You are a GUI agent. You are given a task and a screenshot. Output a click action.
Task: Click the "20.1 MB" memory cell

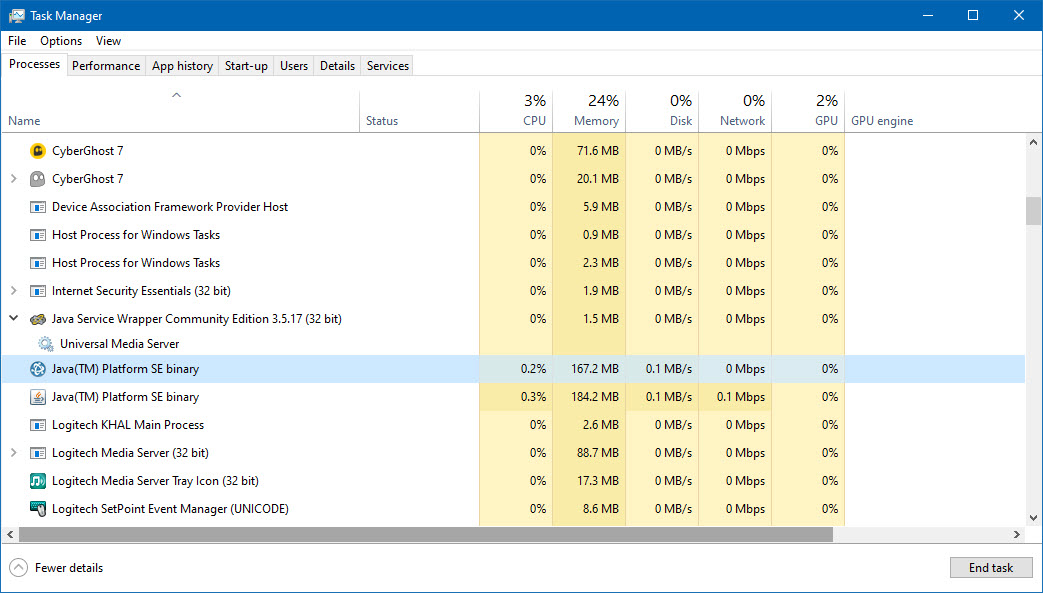[x=589, y=179]
